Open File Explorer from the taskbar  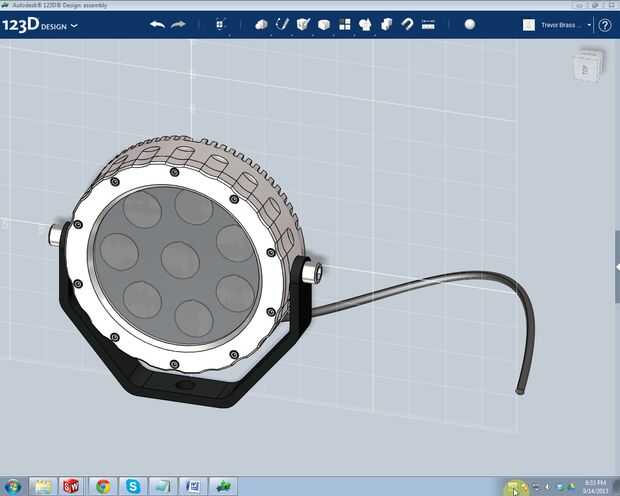pos(43,487)
